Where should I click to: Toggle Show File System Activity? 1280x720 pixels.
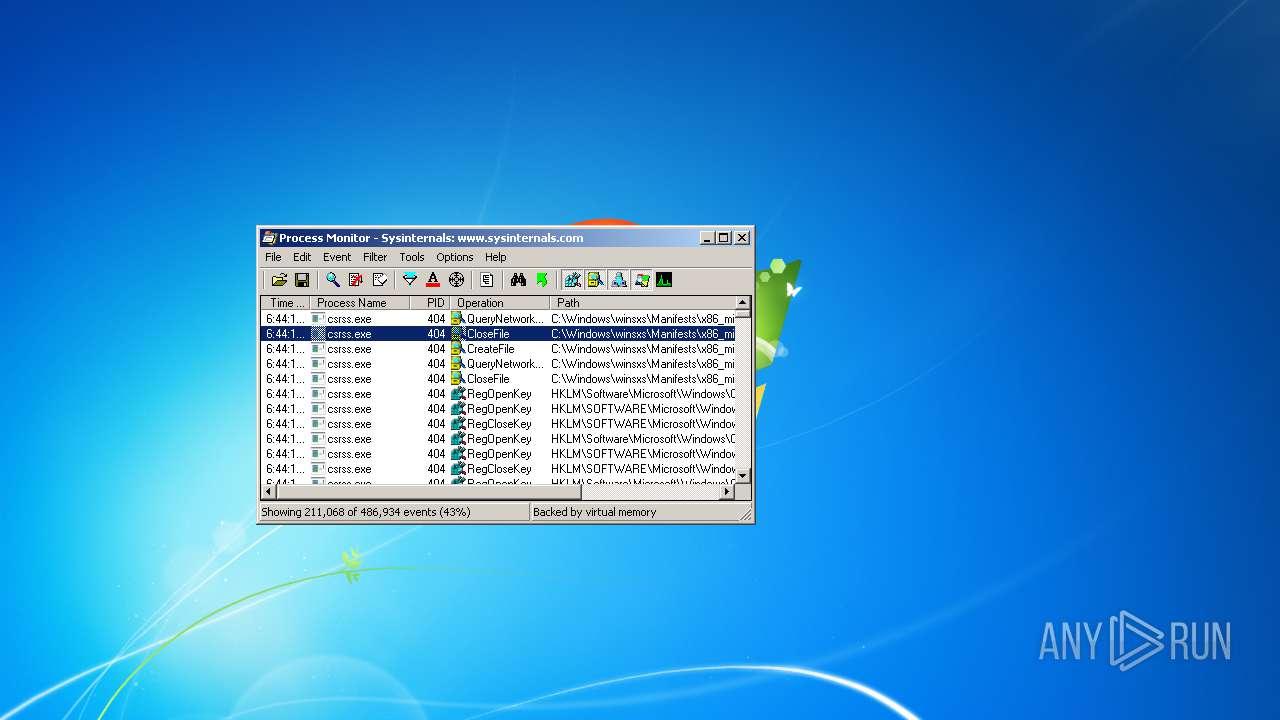[595, 280]
